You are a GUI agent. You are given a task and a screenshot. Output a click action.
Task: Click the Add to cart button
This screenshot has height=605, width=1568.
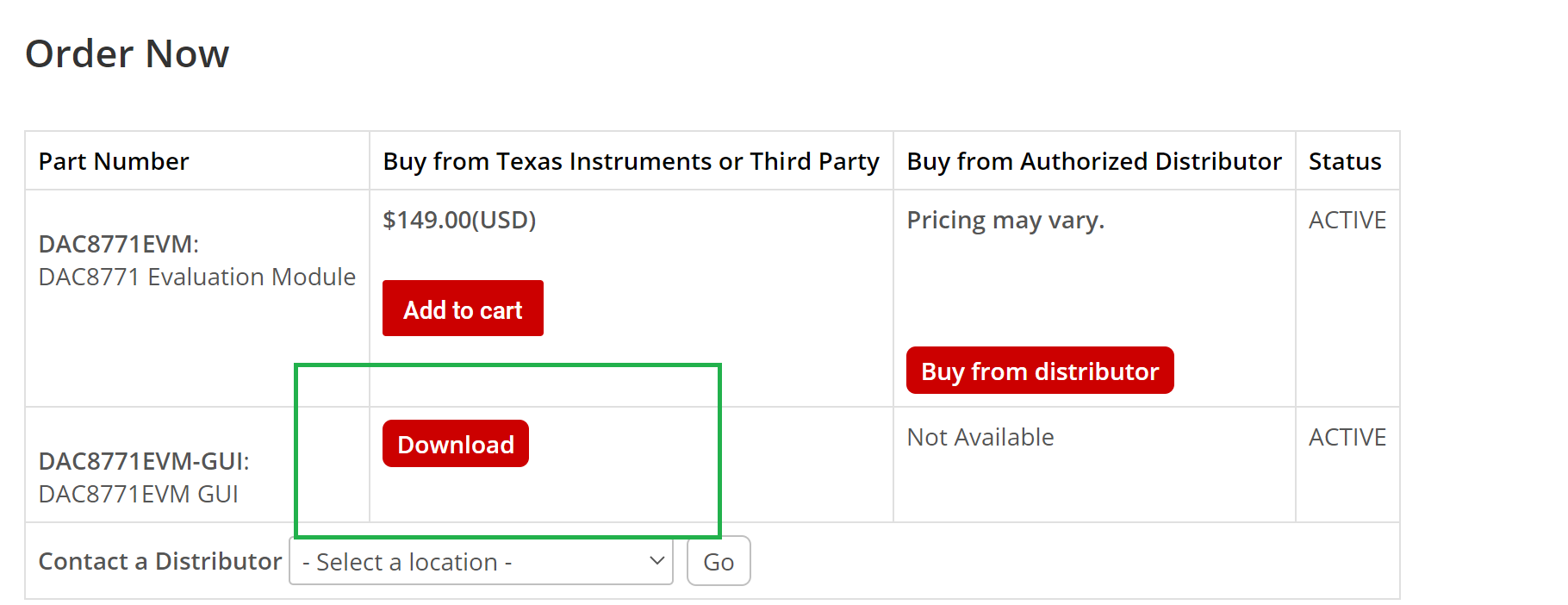[463, 309]
